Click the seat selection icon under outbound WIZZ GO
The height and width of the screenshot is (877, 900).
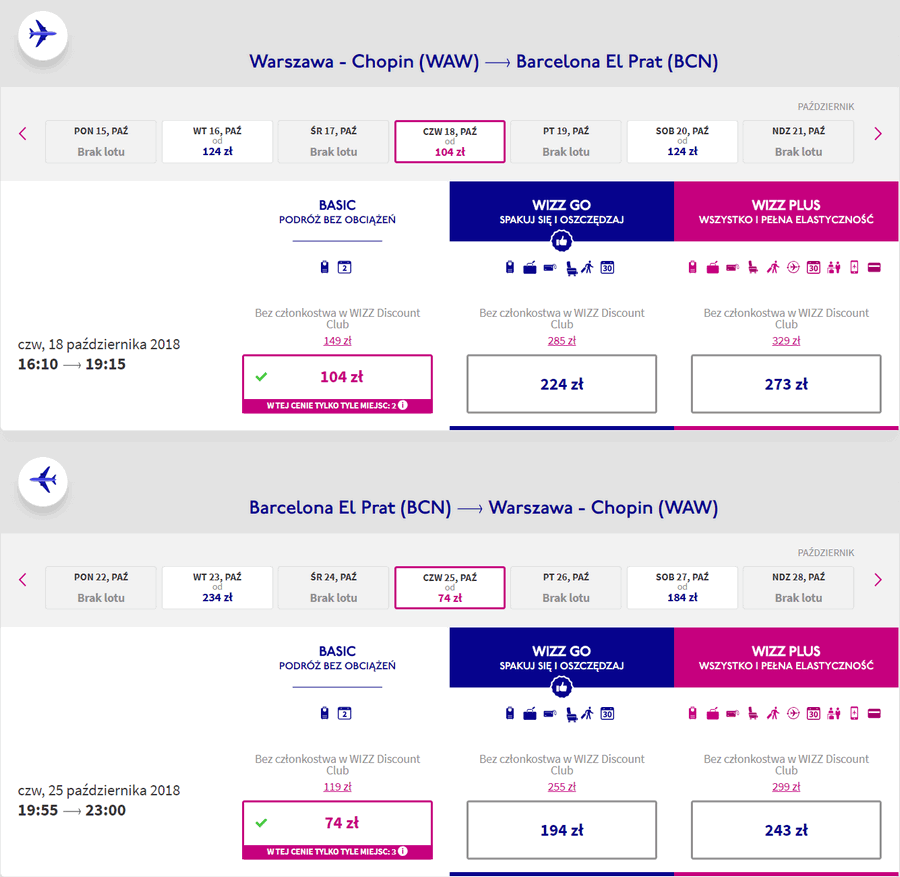pyautogui.click(x=571, y=268)
